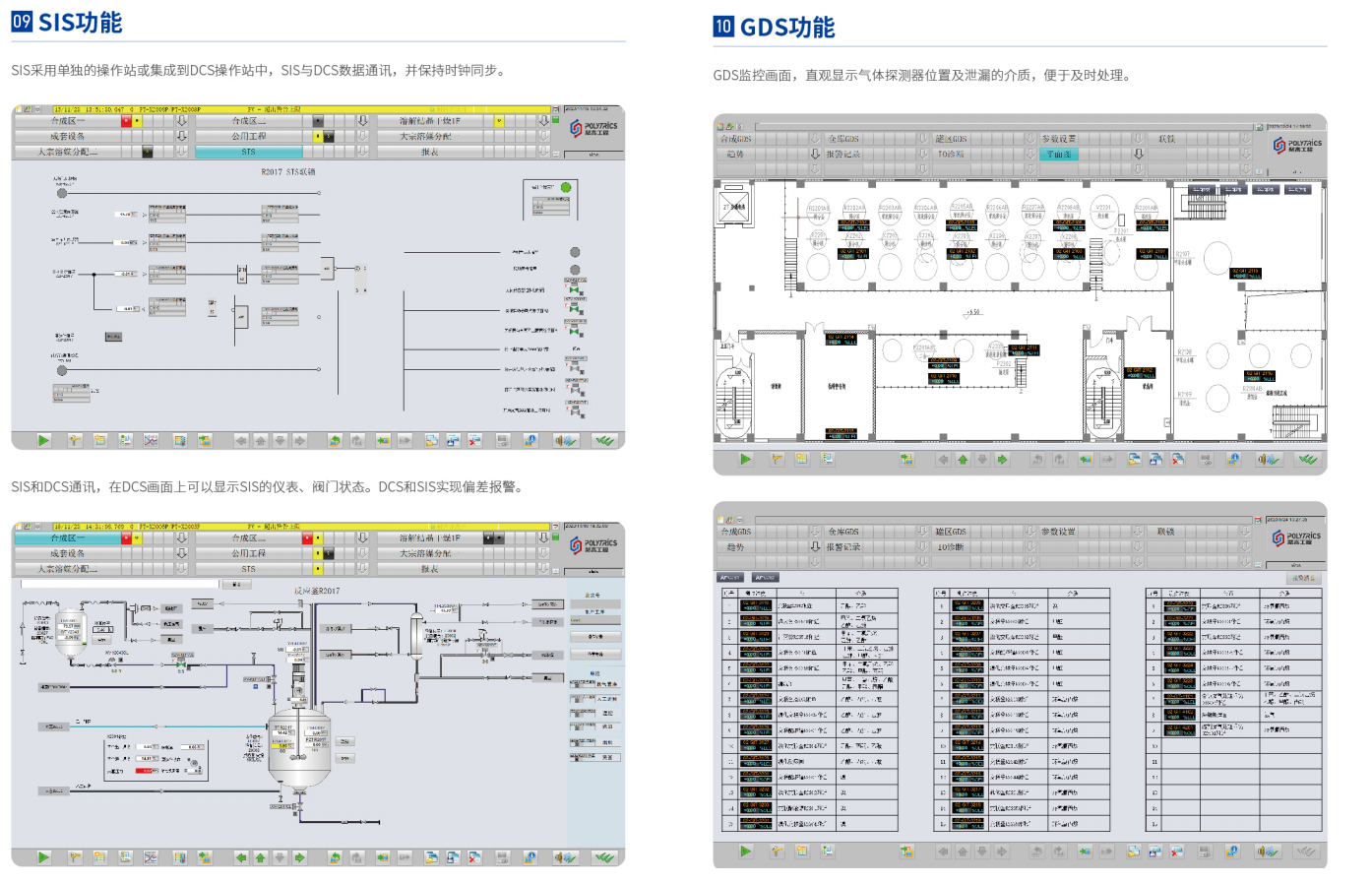
Task: Click blue info icon in GDS floor-plan toolbar
Action: tap(1232, 459)
